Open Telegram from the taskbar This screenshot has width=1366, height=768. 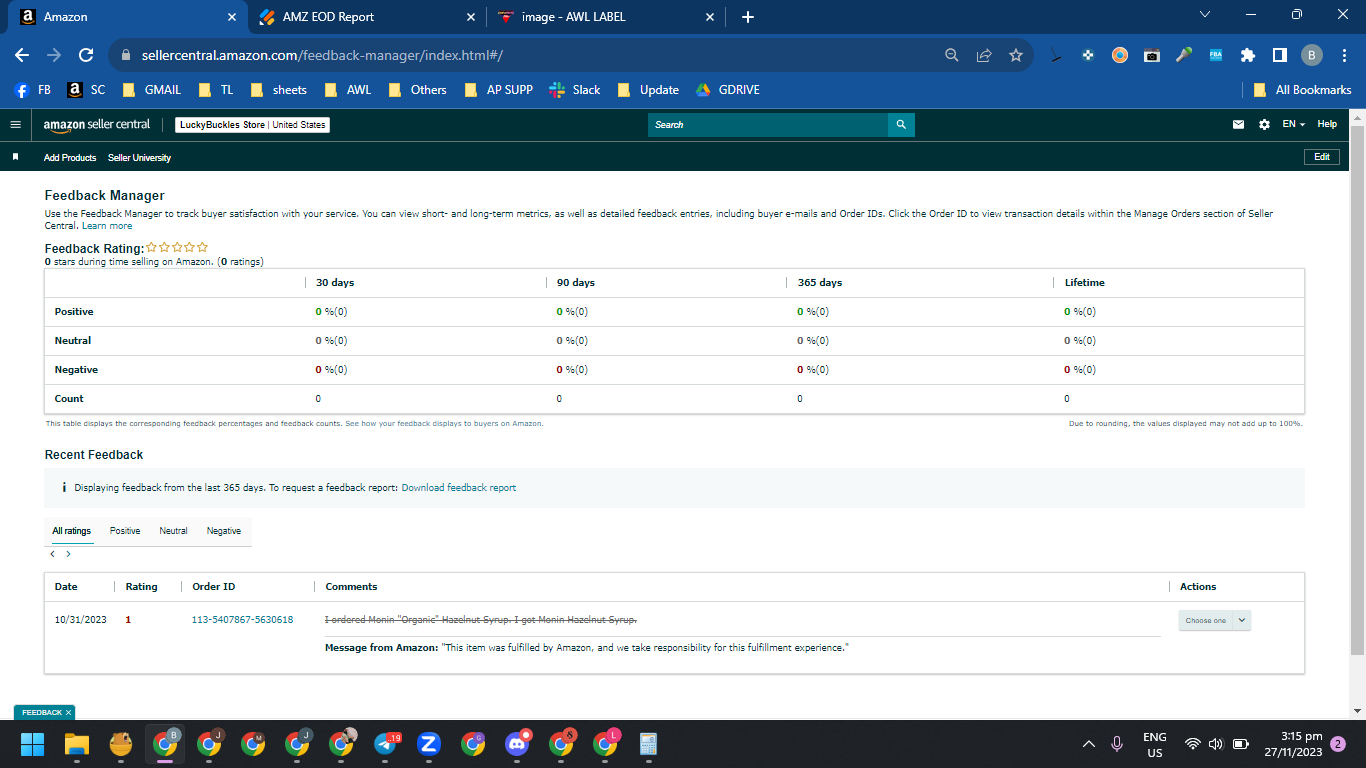(386, 744)
